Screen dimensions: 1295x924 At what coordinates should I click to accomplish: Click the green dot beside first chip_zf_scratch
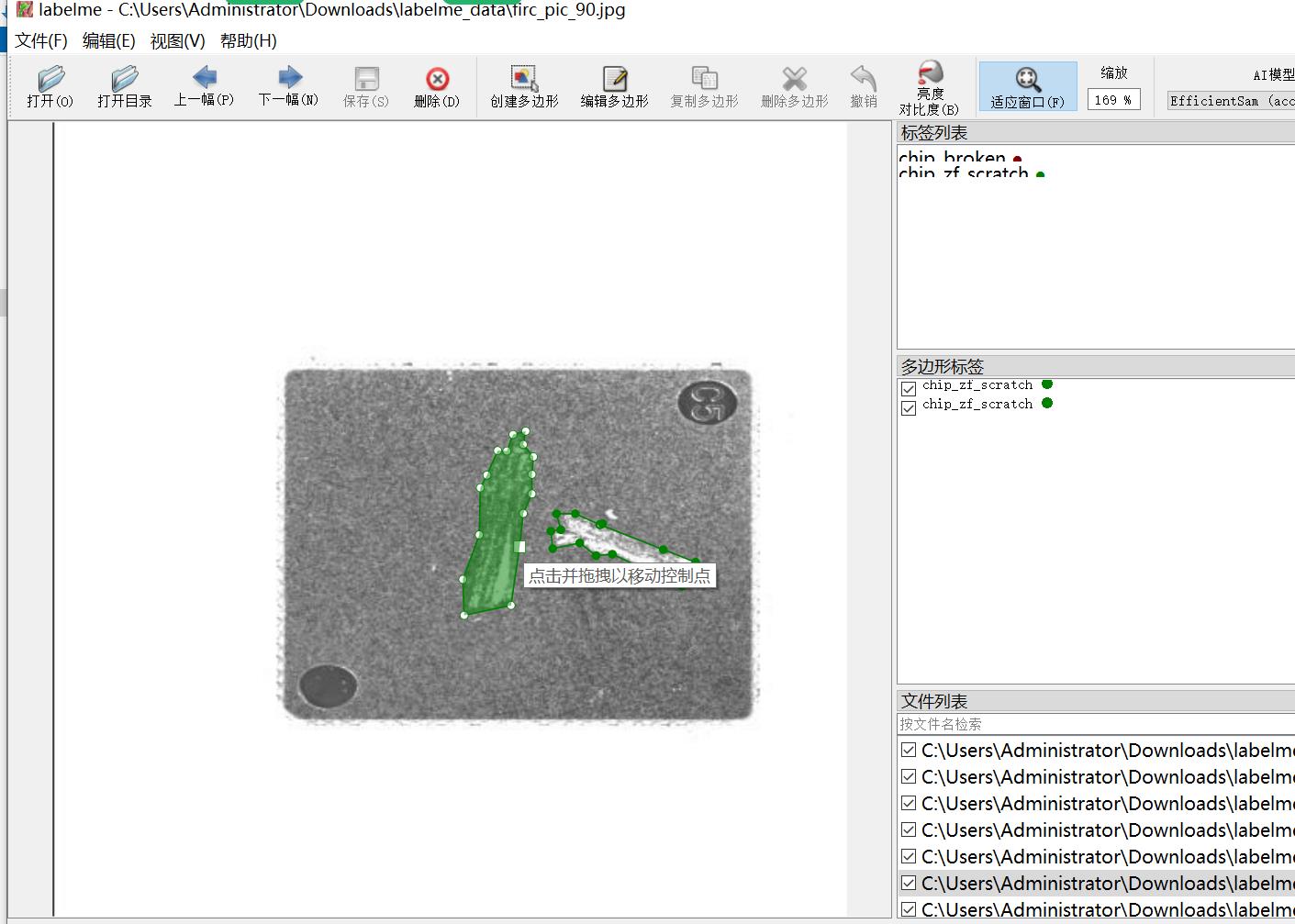1047,384
